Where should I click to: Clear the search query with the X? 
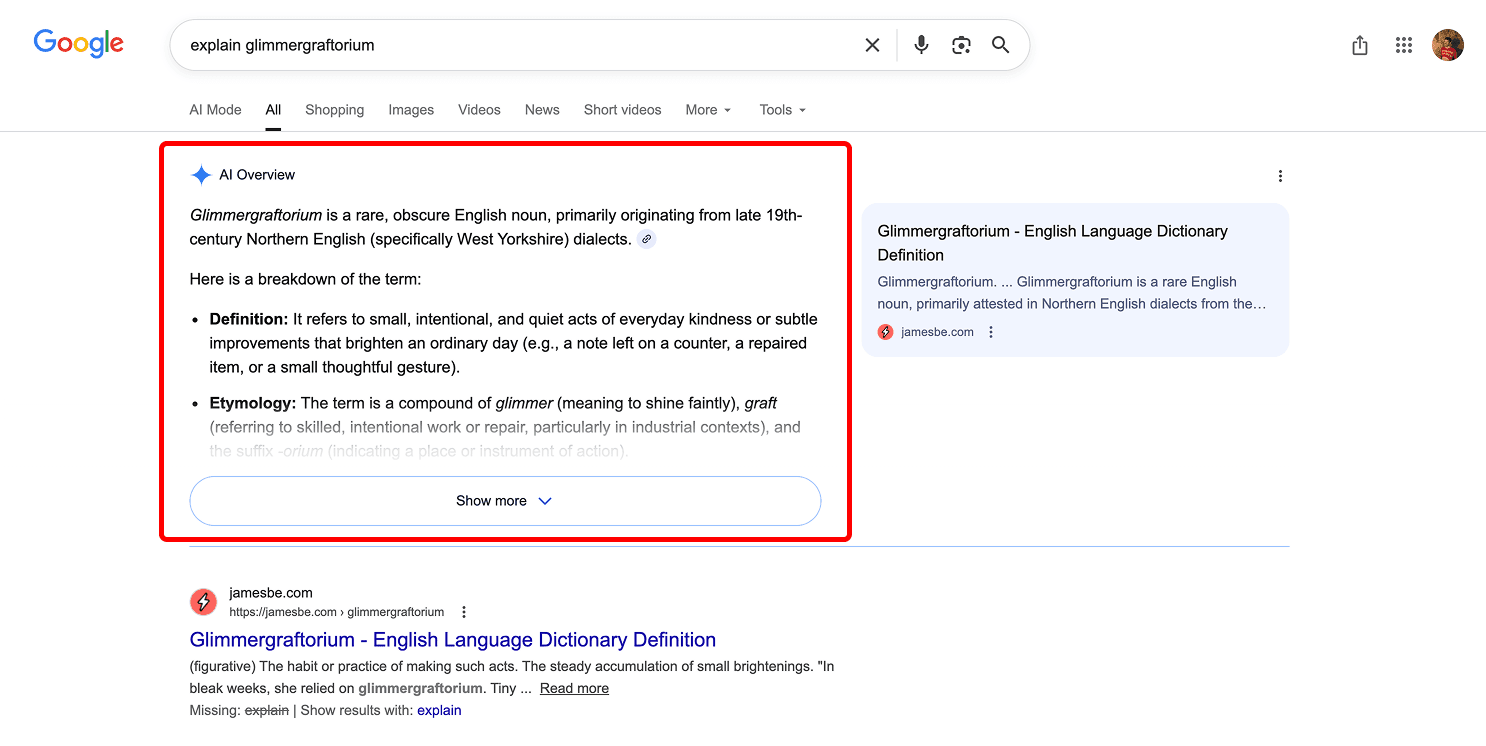point(872,45)
